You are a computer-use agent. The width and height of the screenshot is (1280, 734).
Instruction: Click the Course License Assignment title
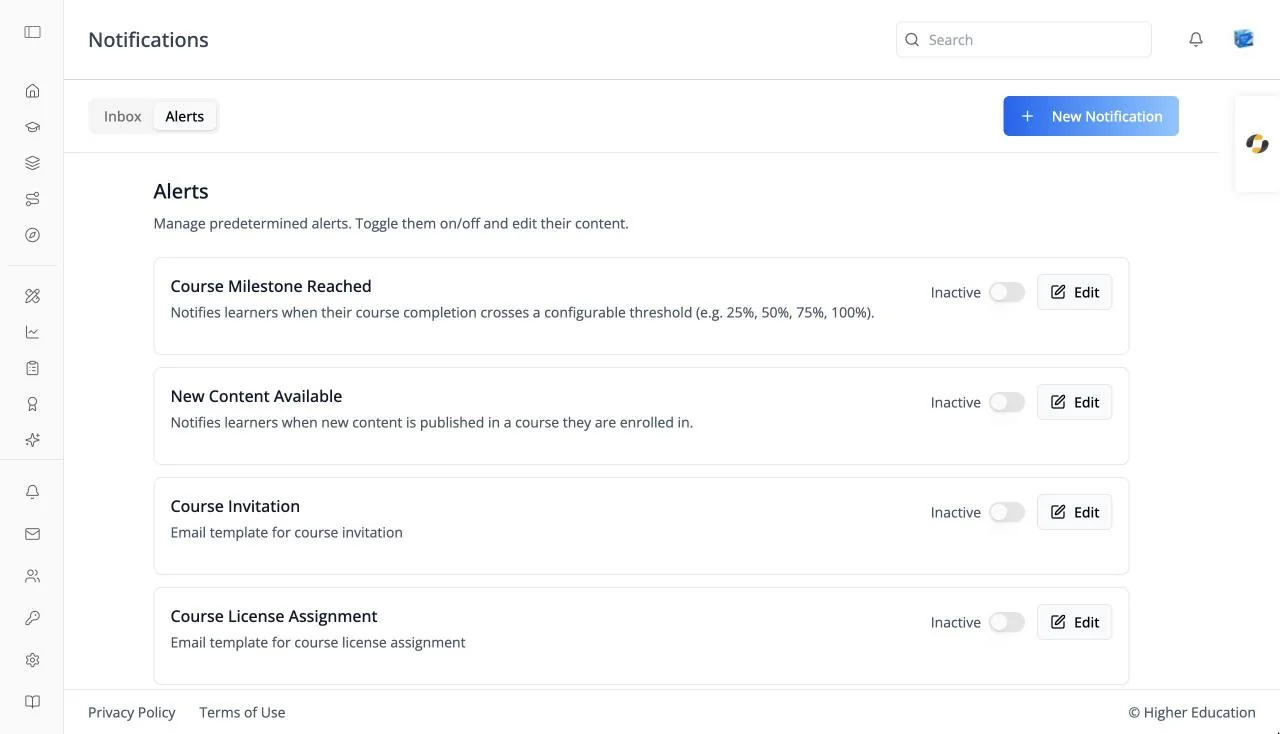[274, 616]
